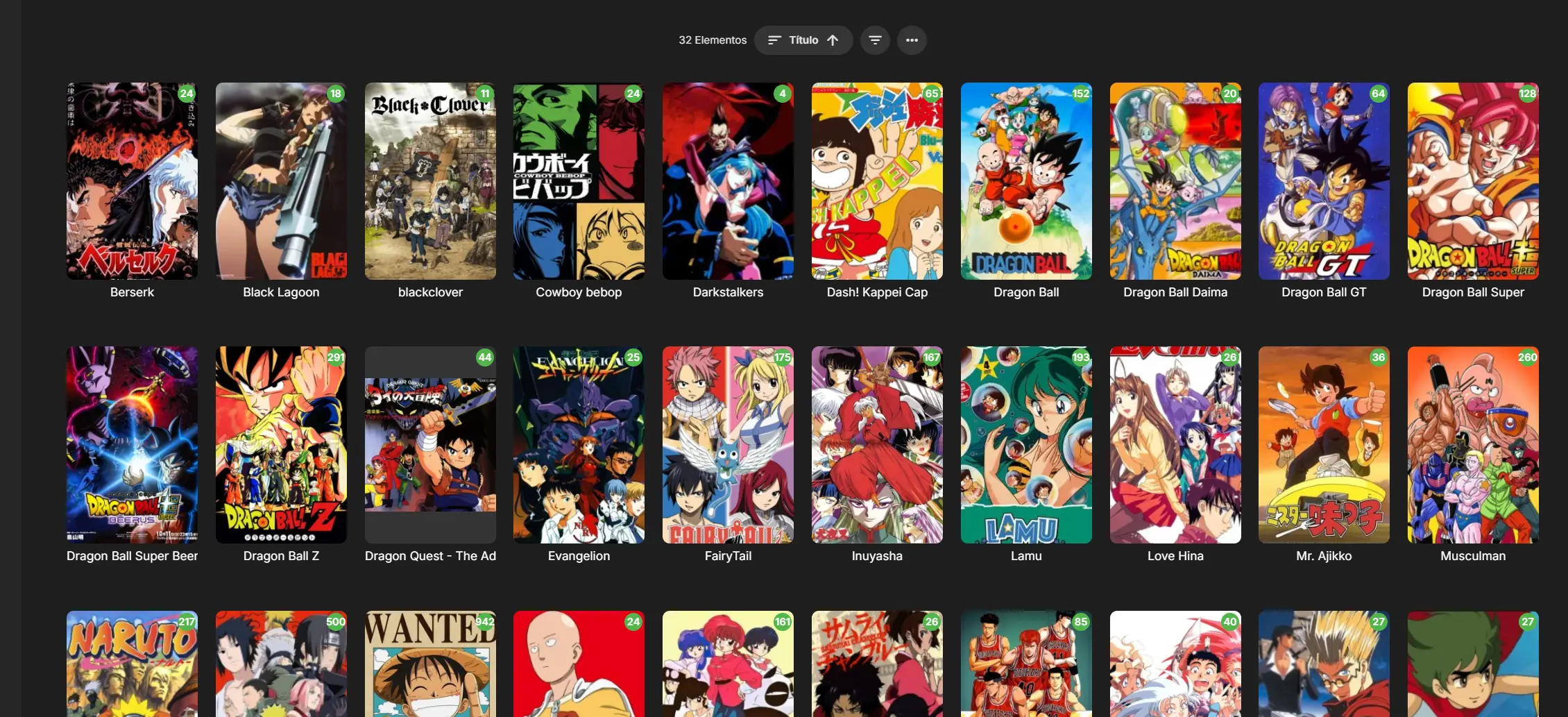The image size is (1568, 717).
Task: Open the Musculman poster
Action: [1473, 445]
